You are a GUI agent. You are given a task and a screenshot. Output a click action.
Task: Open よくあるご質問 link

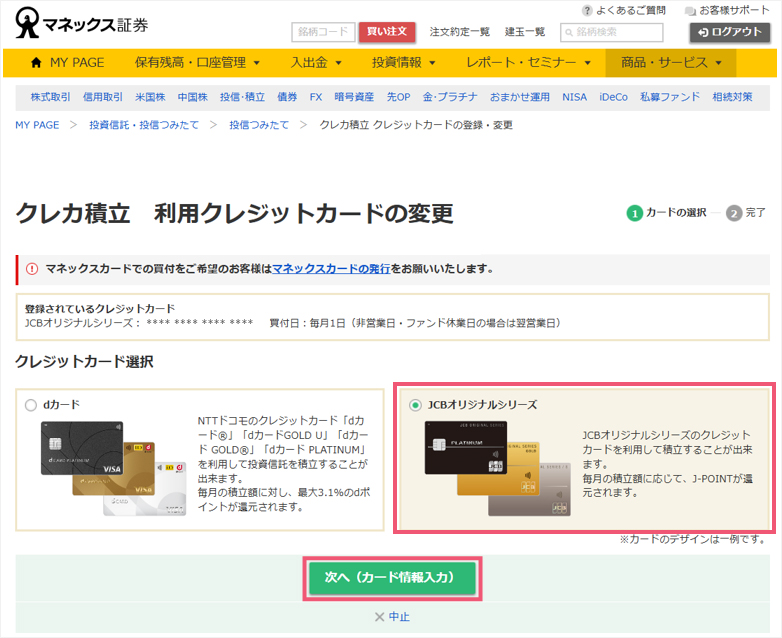631,10
